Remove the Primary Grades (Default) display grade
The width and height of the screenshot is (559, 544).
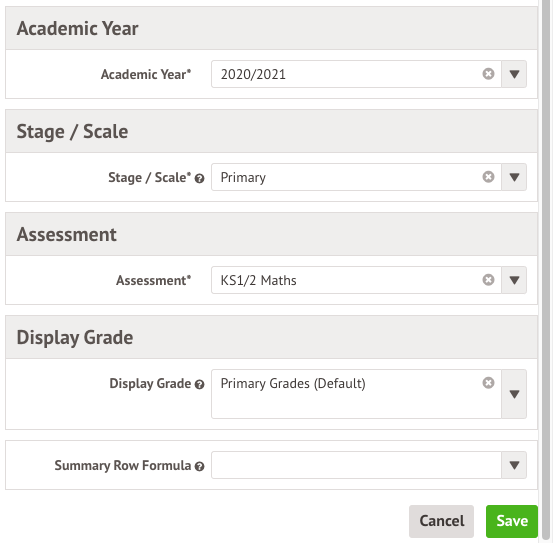[x=488, y=383]
